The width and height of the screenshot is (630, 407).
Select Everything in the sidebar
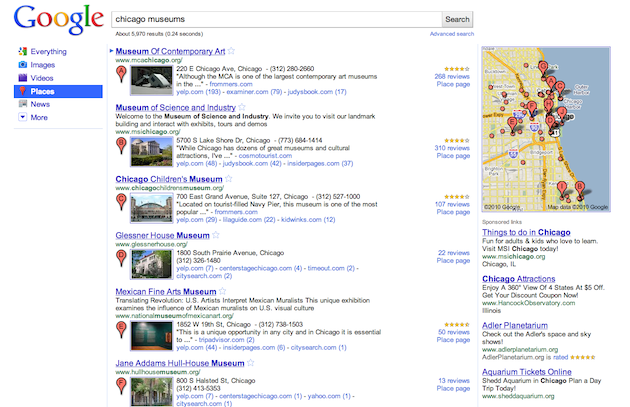click(x=48, y=51)
